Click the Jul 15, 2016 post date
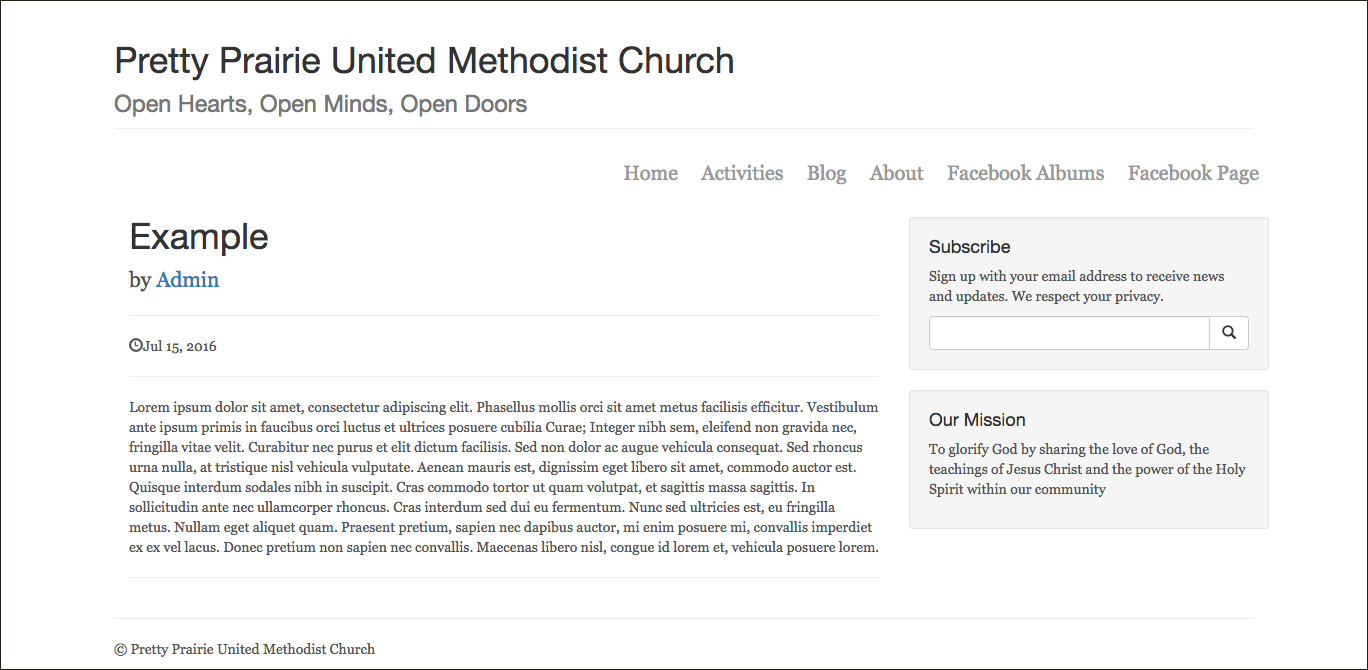The height and width of the screenshot is (670, 1368). pos(180,347)
